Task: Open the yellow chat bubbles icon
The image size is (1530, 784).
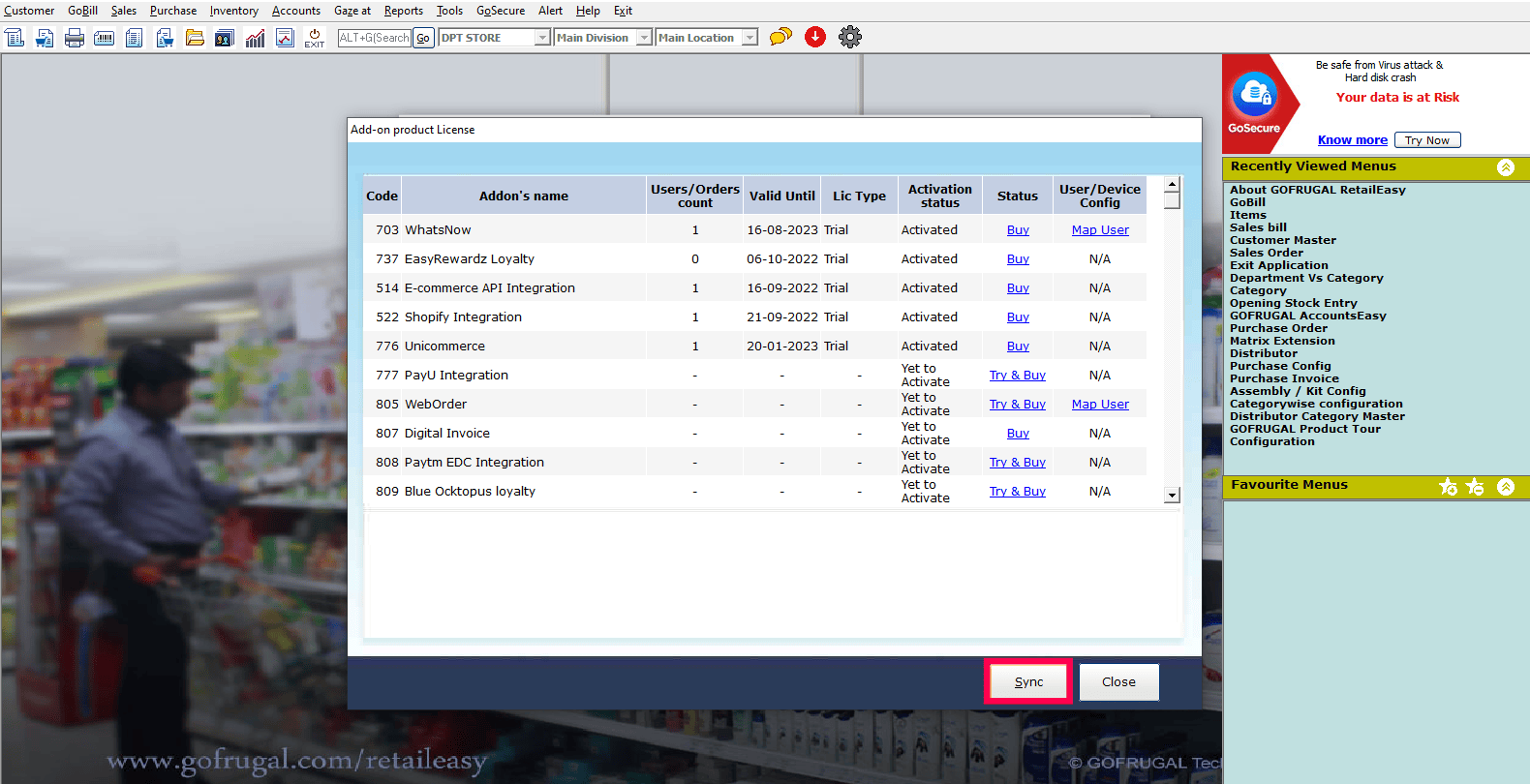Action: point(780,37)
